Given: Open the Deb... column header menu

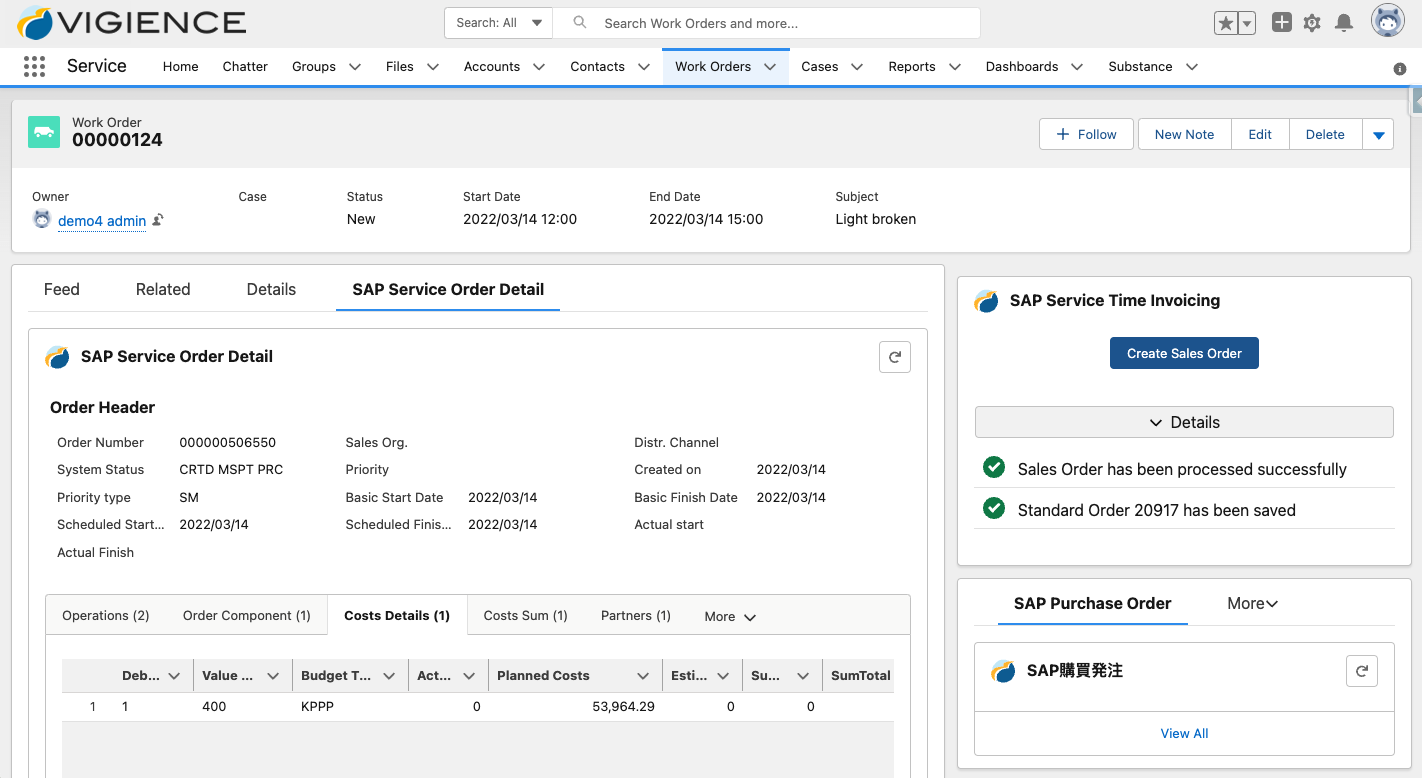Looking at the screenshot, I should point(174,676).
